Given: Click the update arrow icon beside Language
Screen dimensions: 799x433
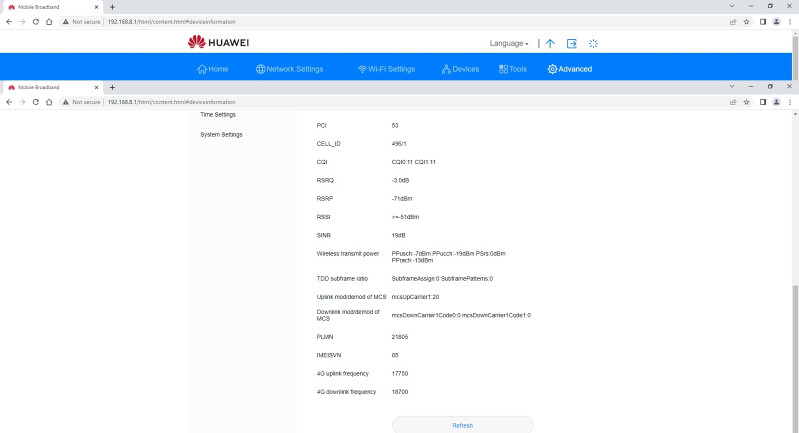Looking at the screenshot, I should 550,44.
